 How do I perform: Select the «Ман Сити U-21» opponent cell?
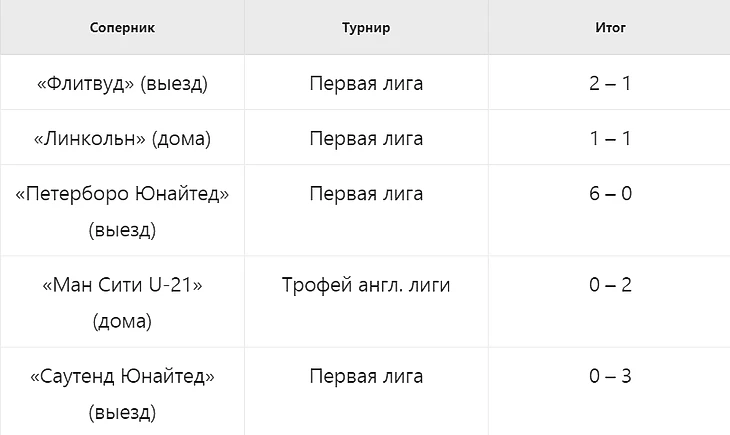(122, 302)
